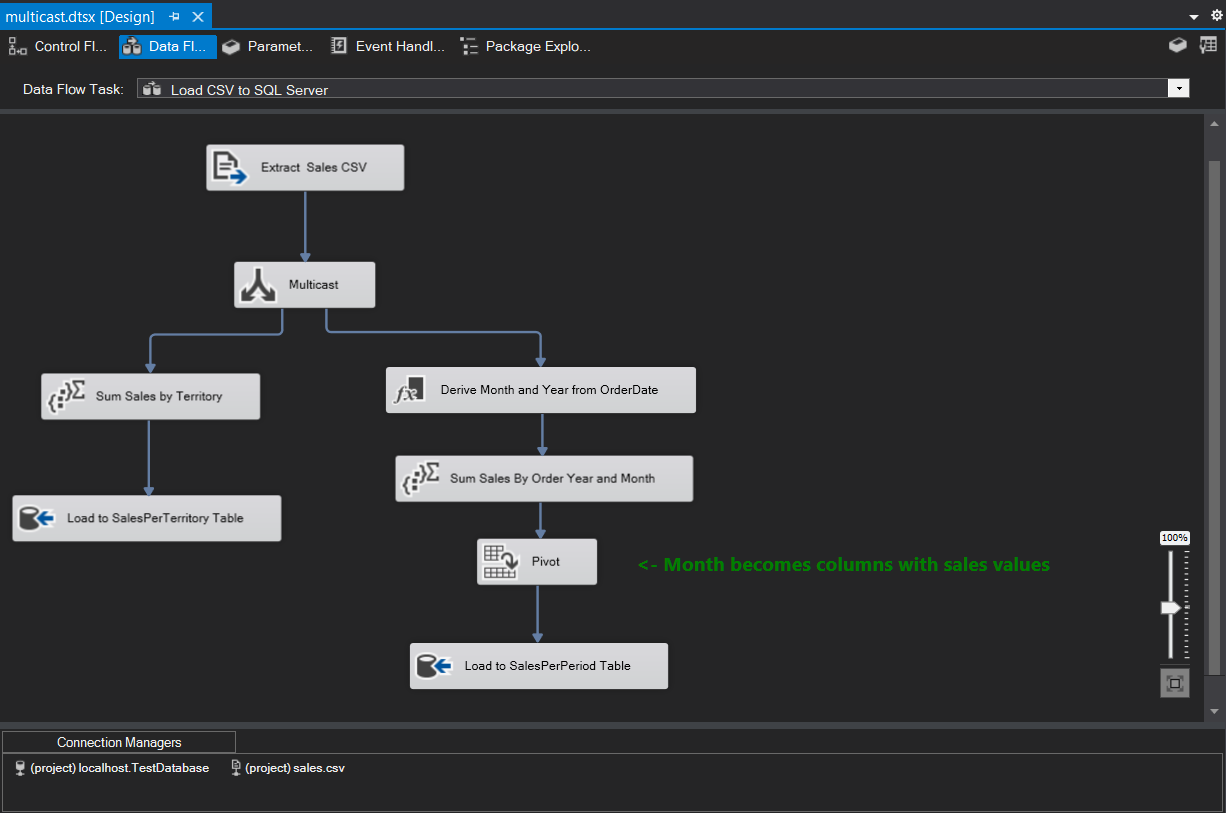Image resolution: width=1226 pixels, height=813 pixels.
Task: Open the Data Flow Task dropdown
Action: (1178, 88)
